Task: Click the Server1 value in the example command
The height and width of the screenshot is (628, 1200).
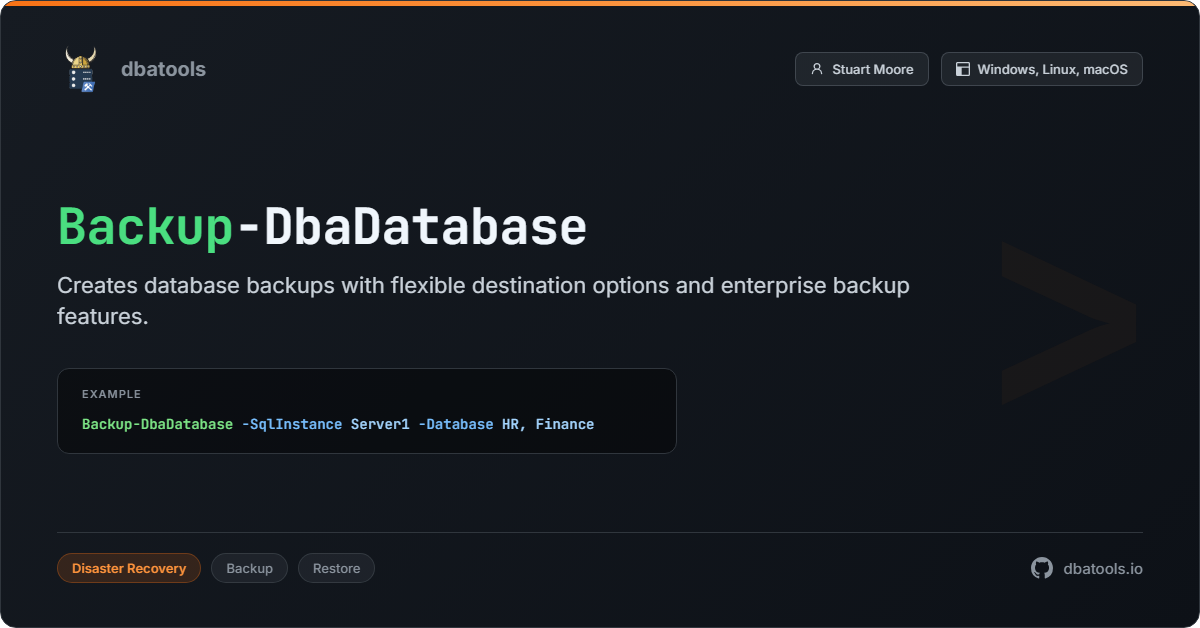Action: coord(380,424)
